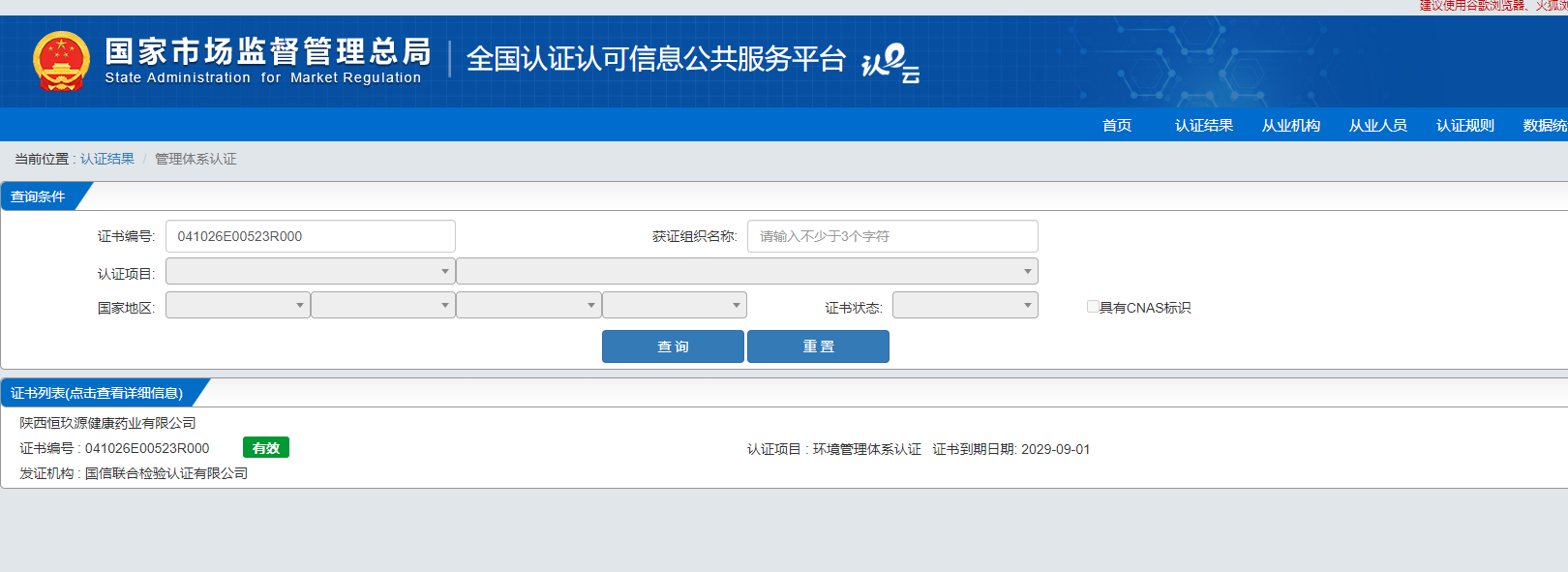1568x572 pixels.
Task: Open the first 认证项目 dropdown
Action: coord(310,271)
